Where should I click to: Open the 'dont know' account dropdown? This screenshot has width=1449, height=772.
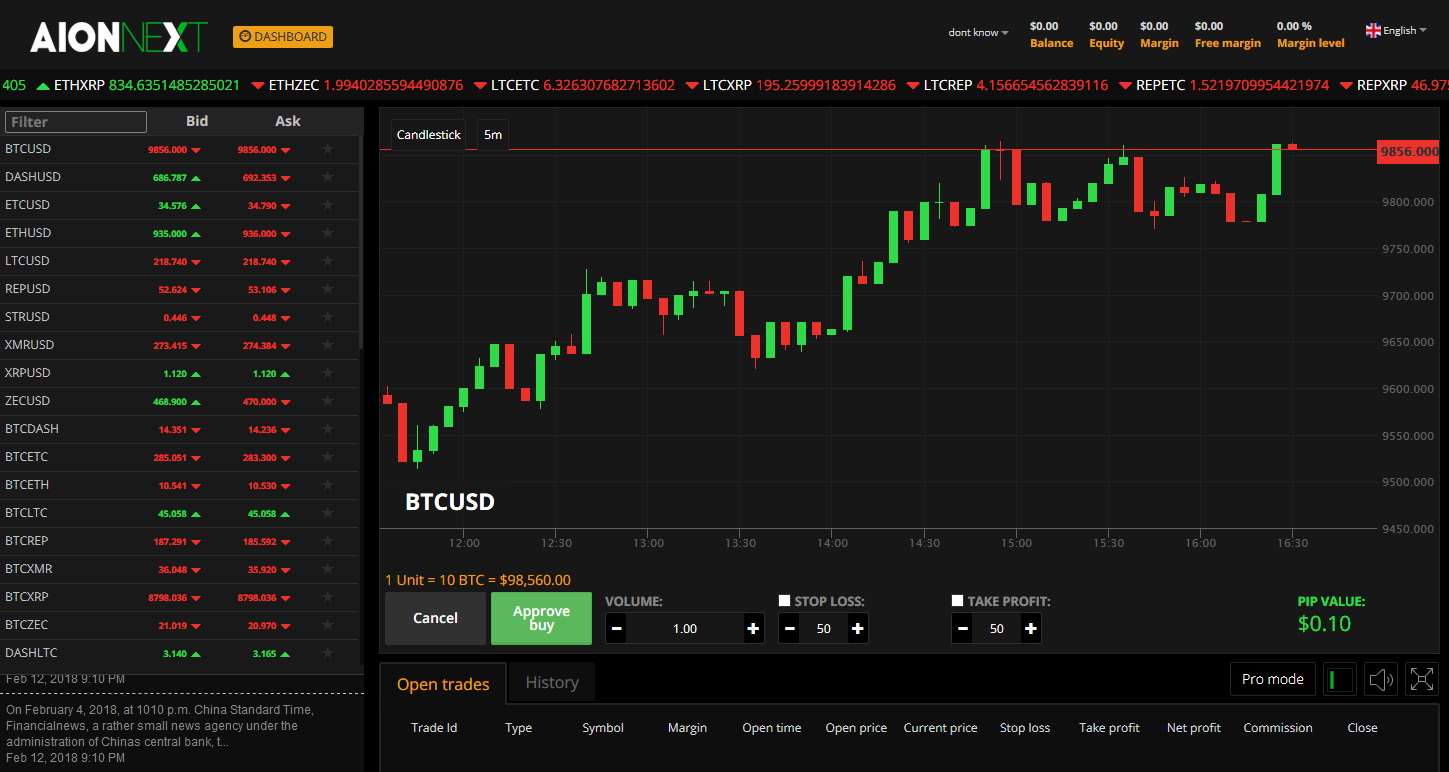click(978, 32)
